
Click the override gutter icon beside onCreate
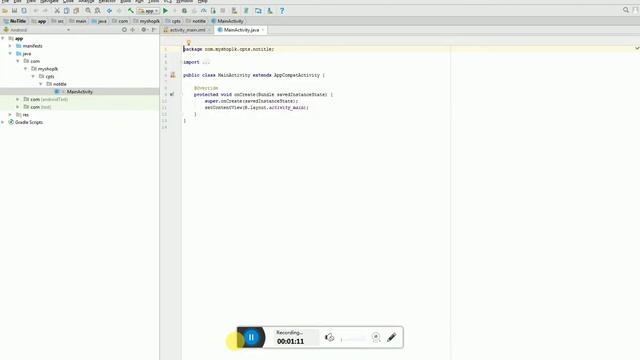point(172,94)
